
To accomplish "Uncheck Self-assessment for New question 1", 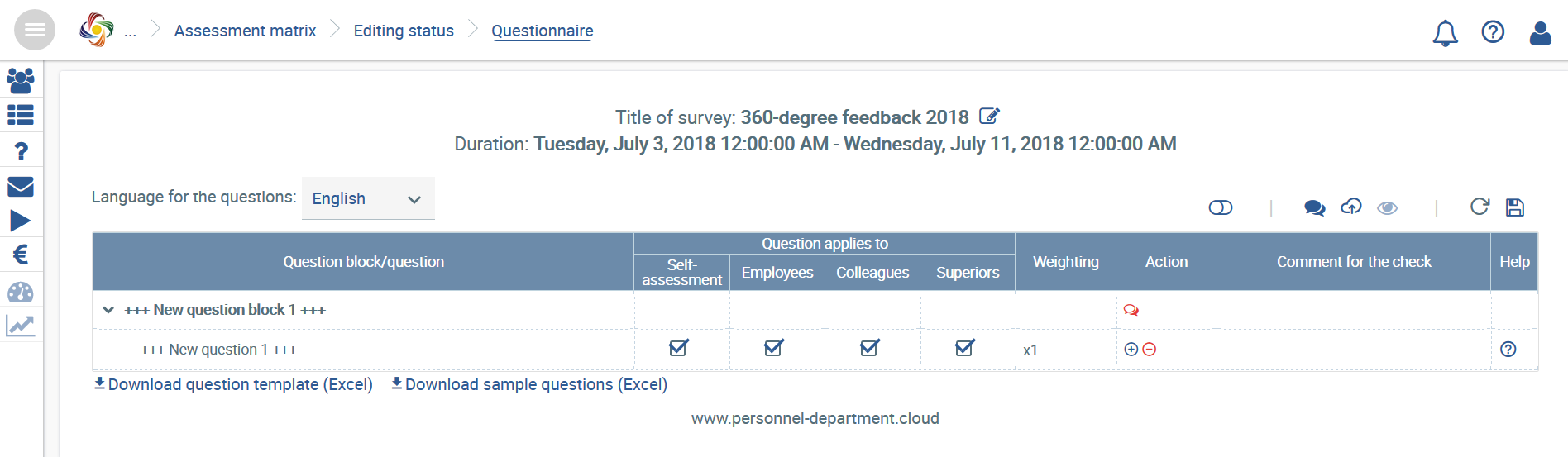I will click(x=679, y=348).
